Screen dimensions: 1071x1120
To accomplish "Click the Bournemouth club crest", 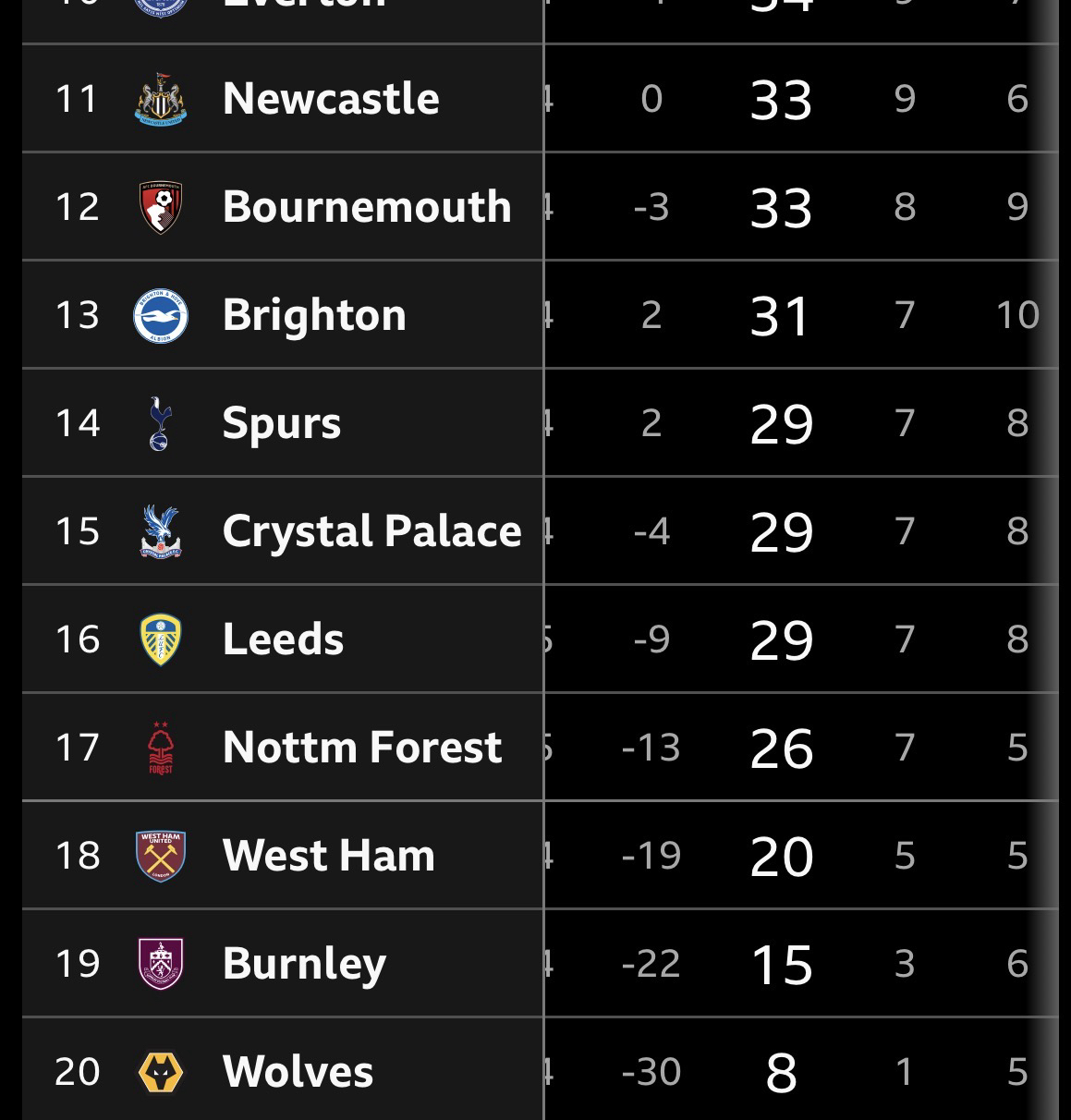I will tap(161, 207).
